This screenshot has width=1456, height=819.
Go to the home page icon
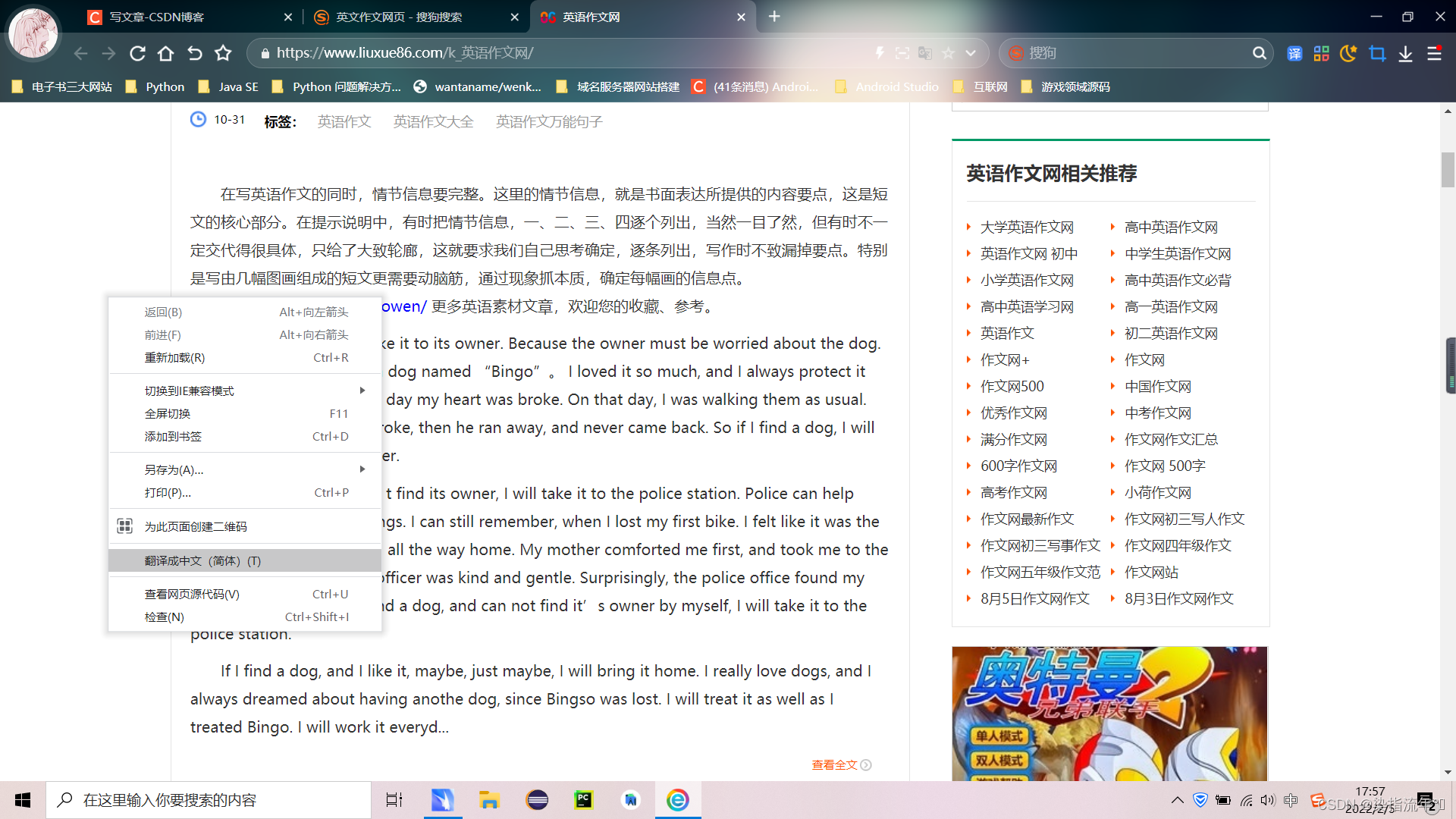[166, 53]
